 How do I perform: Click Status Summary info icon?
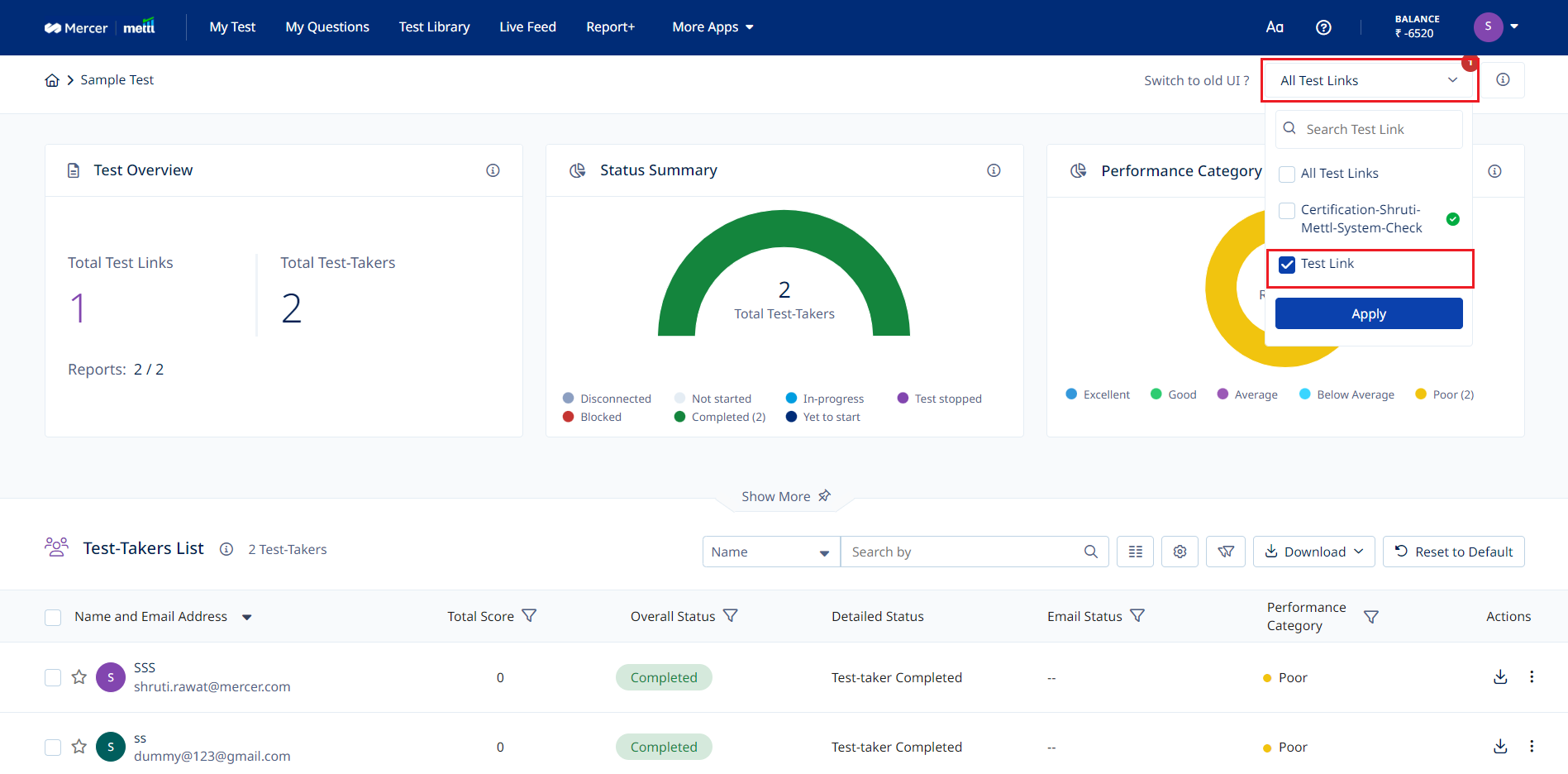click(994, 170)
